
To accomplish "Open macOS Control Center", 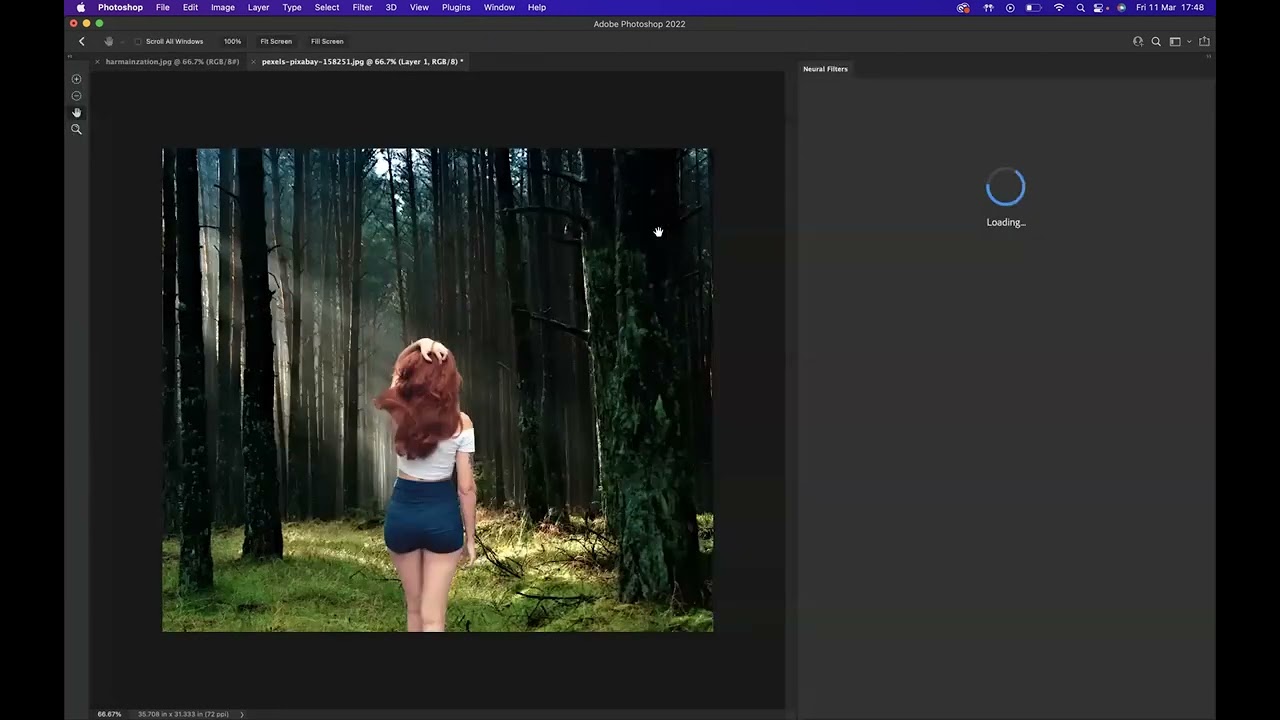I will (1100, 7).
